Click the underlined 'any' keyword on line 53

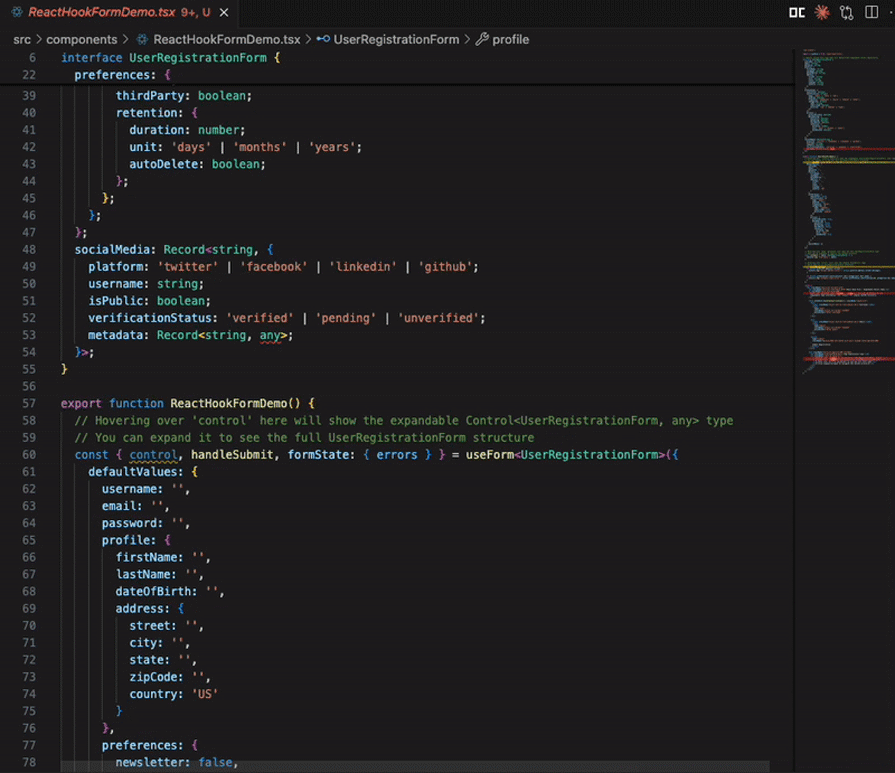coord(271,334)
